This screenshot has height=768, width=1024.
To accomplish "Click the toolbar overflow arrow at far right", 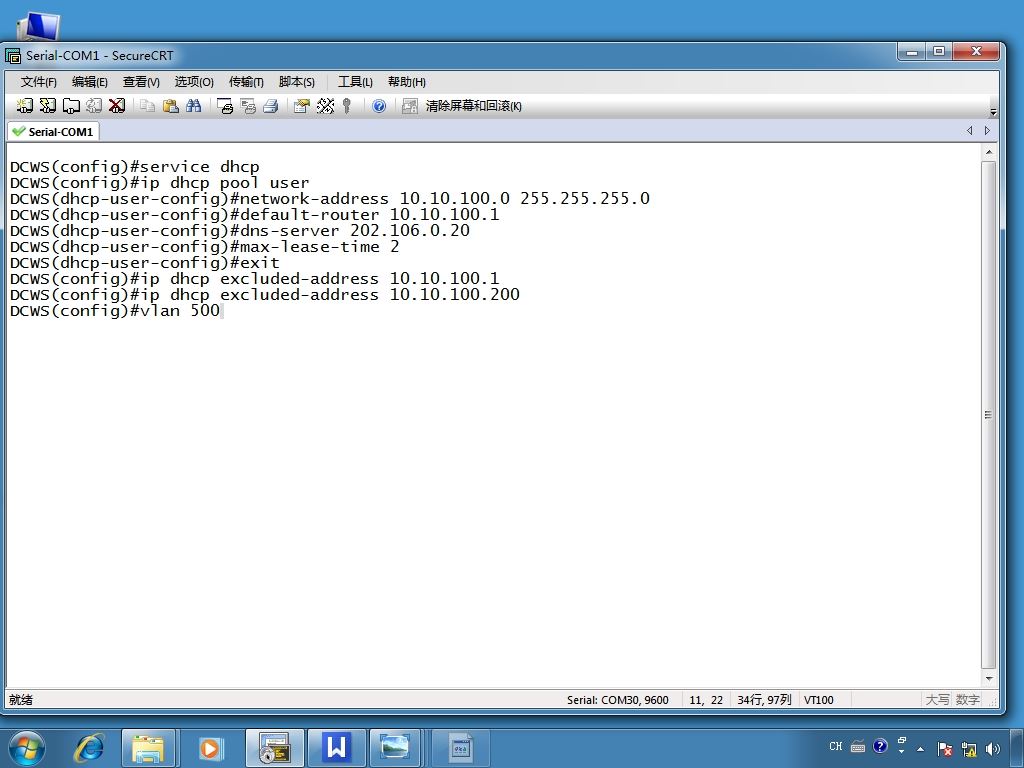I will click(x=993, y=112).
